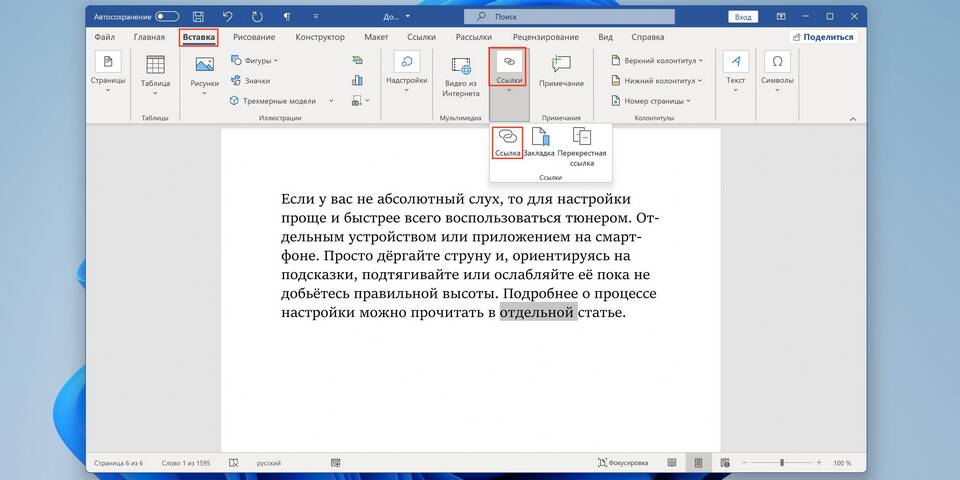
Task: Click the Undo arrow icon
Action: (227, 17)
